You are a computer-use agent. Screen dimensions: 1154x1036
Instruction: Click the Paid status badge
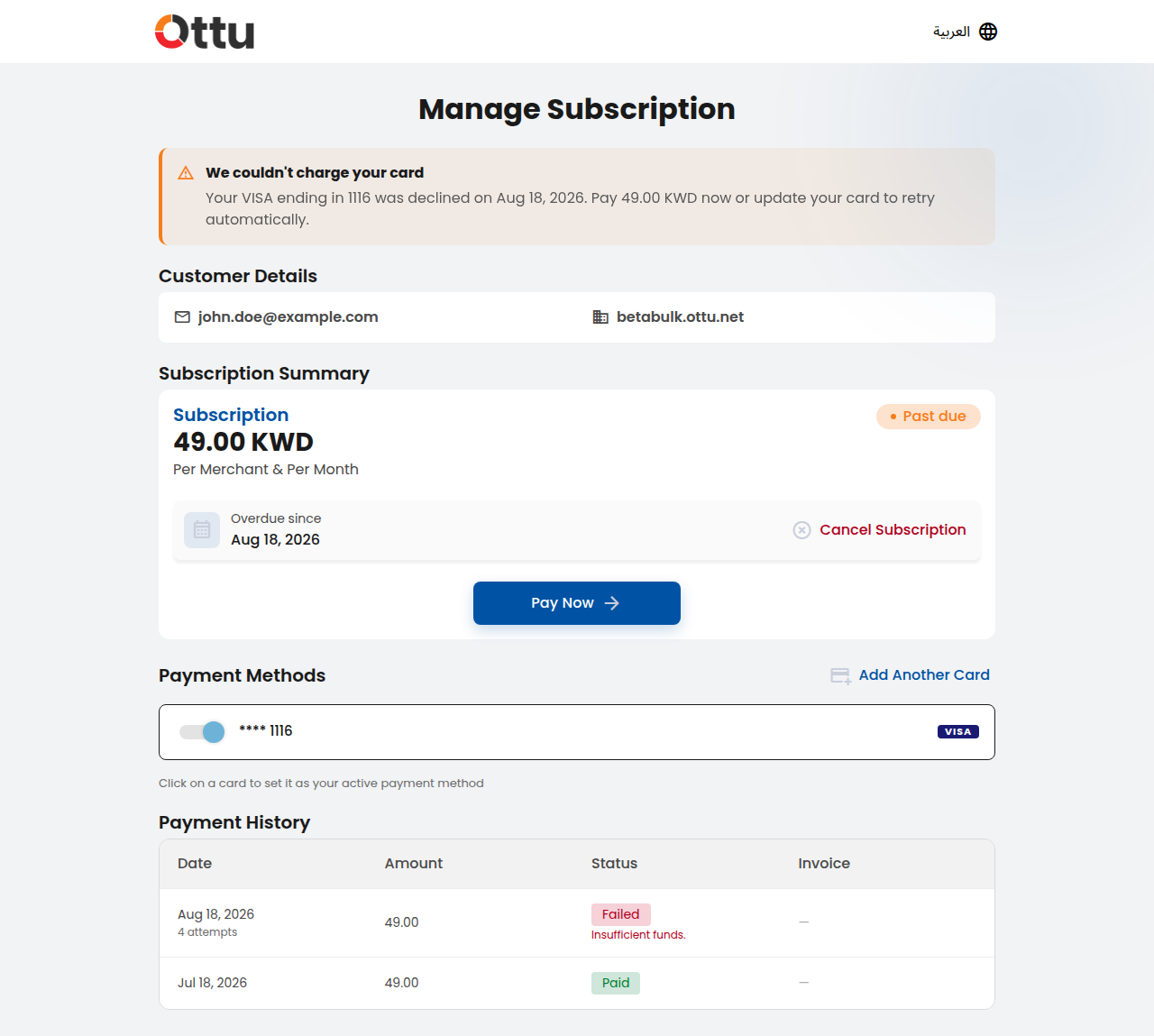click(616, 983)
